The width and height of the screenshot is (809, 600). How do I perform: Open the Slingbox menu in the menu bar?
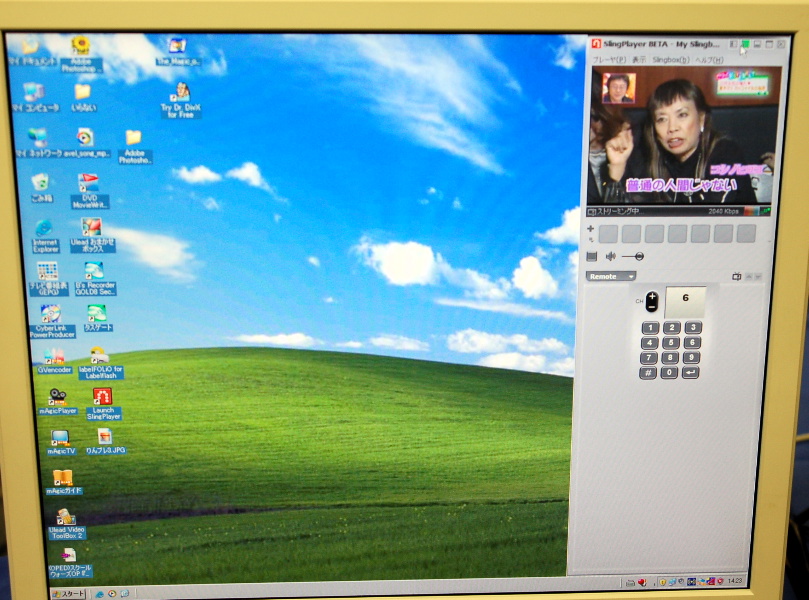point(670,60)
